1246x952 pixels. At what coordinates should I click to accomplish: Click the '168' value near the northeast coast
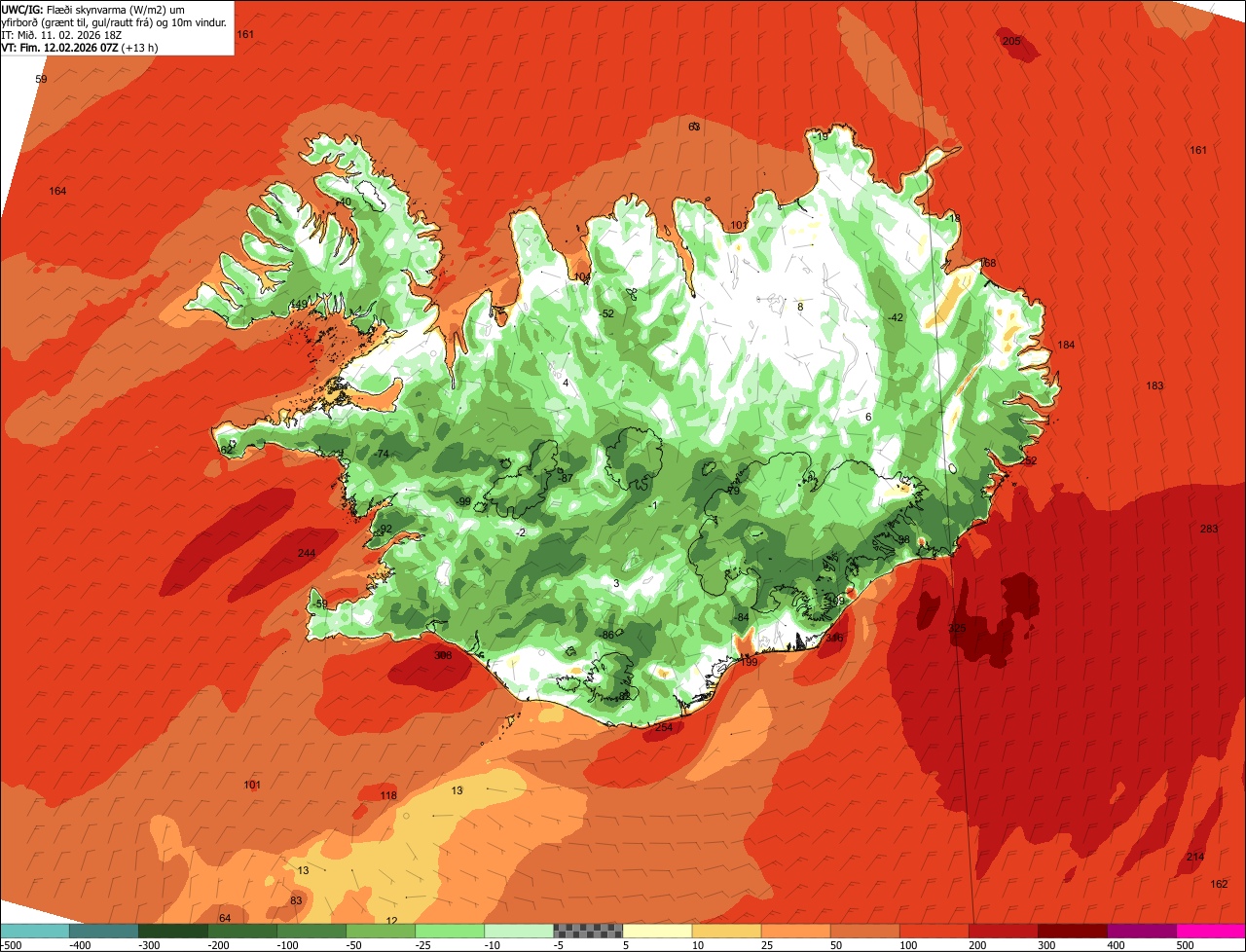(988, 264)
